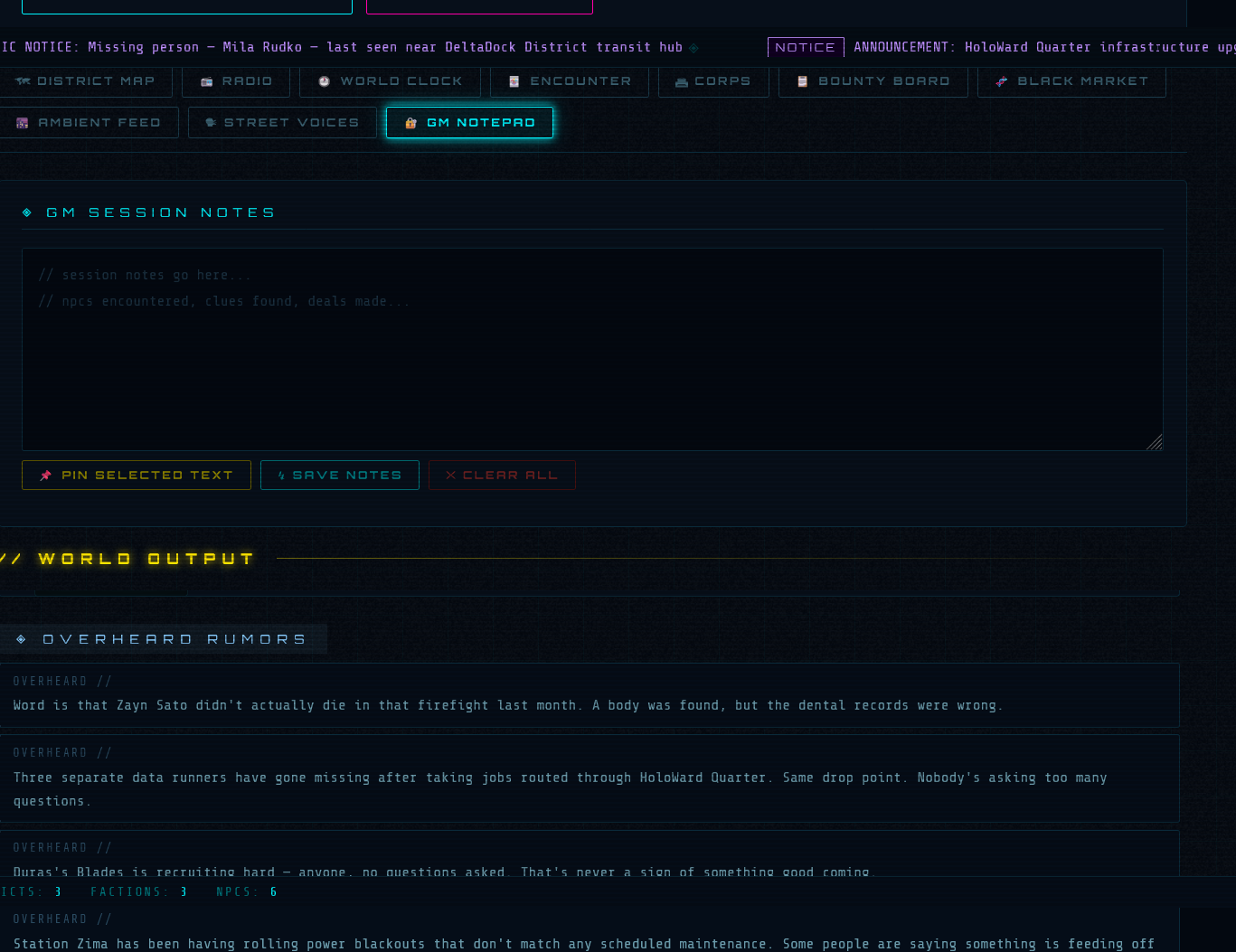The image size is (1236, 952).
Task: Click the District Map tab icon
Action: (23, 81)
